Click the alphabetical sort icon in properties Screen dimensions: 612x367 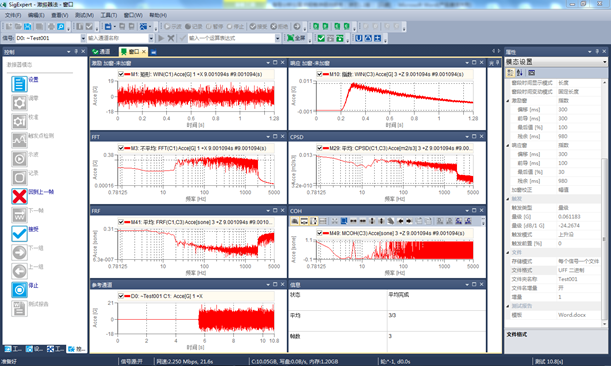pos(519,73)
